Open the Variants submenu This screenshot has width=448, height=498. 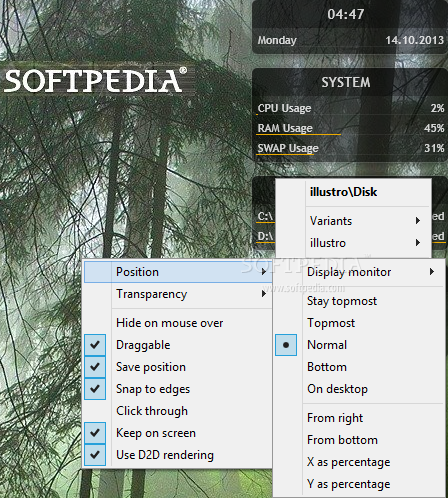[353, 221]
